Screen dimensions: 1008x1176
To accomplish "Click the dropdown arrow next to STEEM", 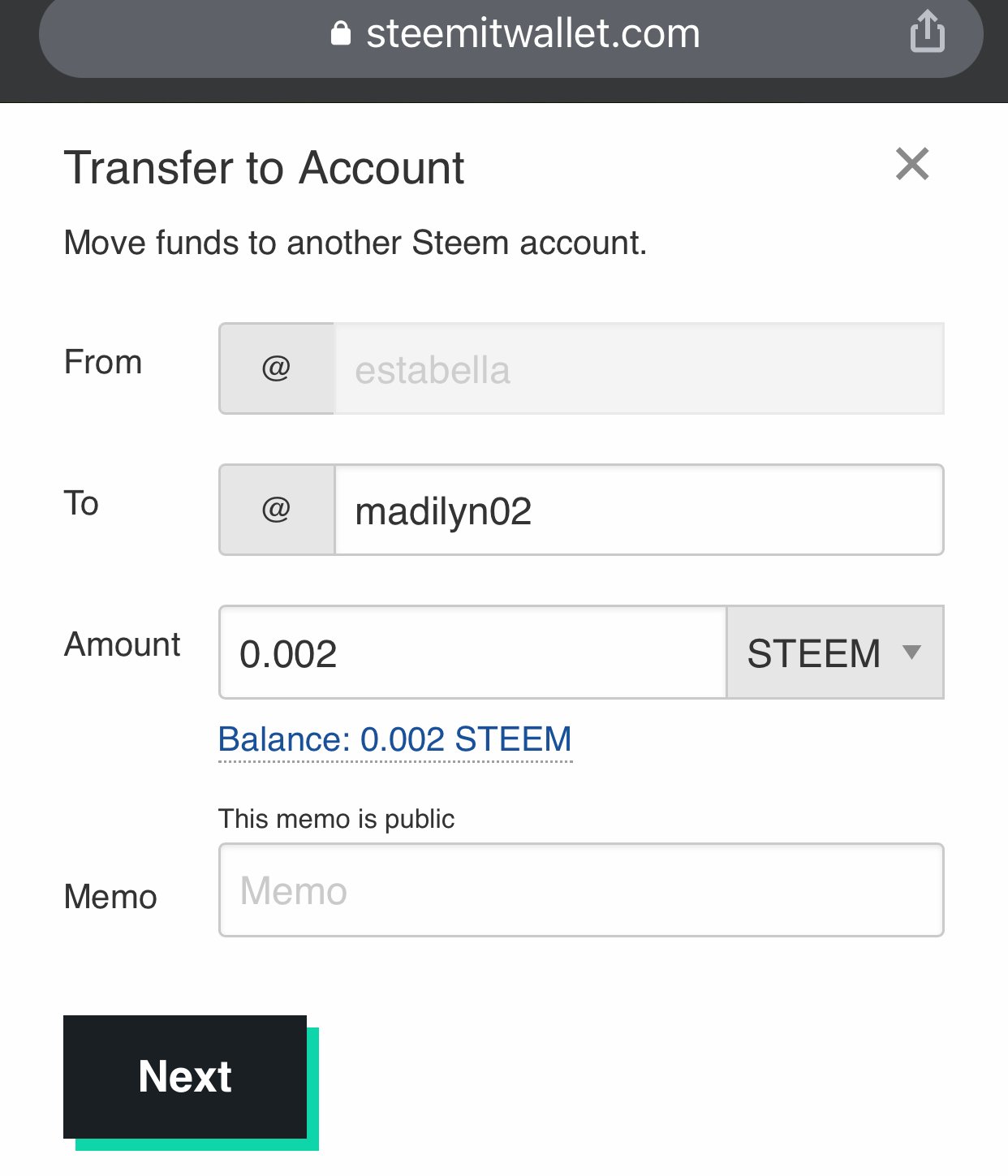I will pos(912,653).
